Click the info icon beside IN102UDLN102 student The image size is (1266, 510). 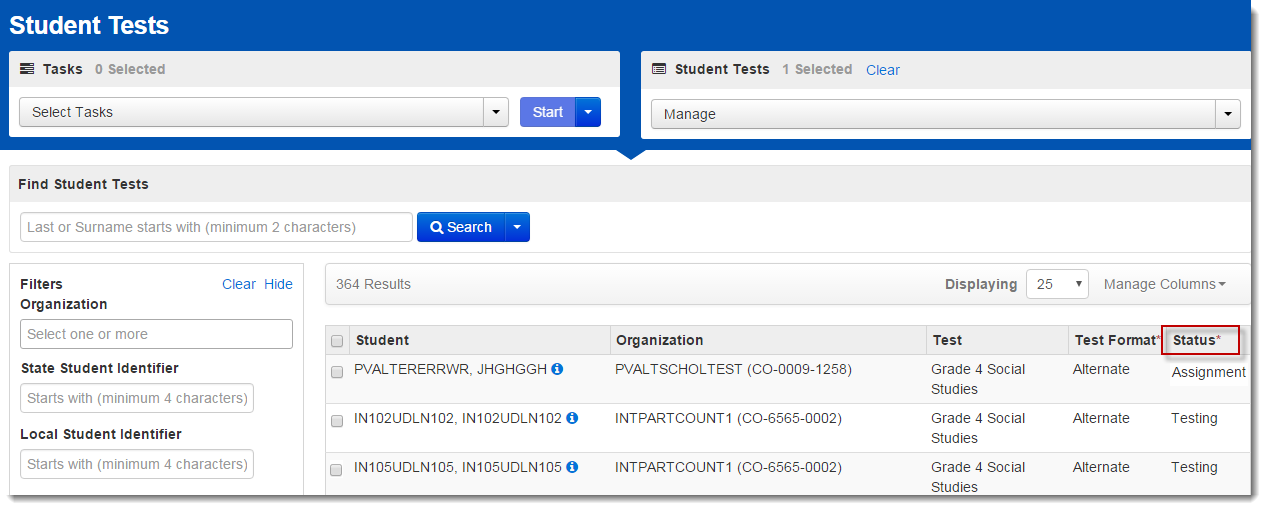click(x=572, y=418)
